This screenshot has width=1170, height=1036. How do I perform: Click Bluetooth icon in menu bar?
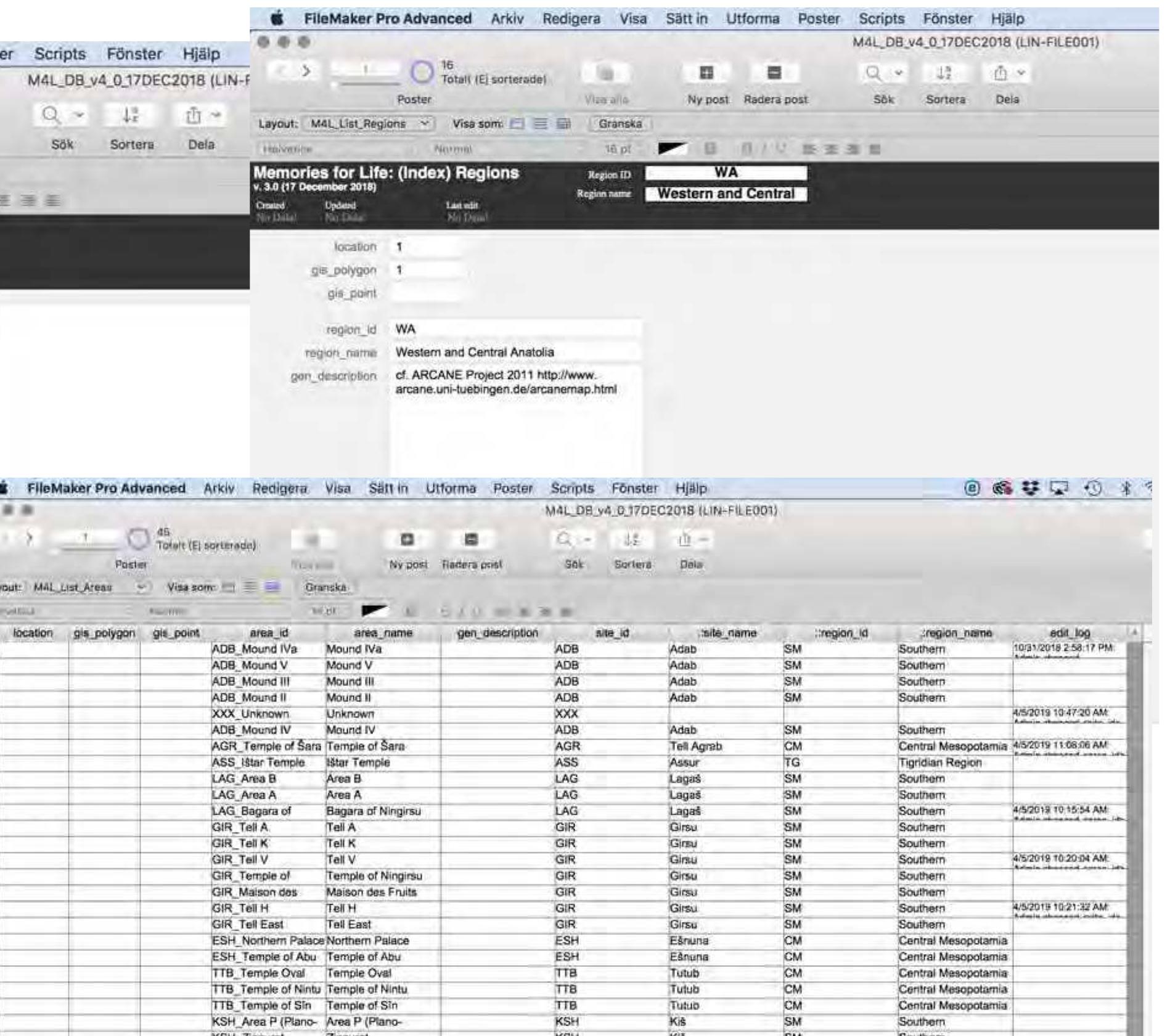coord(1126,489)
